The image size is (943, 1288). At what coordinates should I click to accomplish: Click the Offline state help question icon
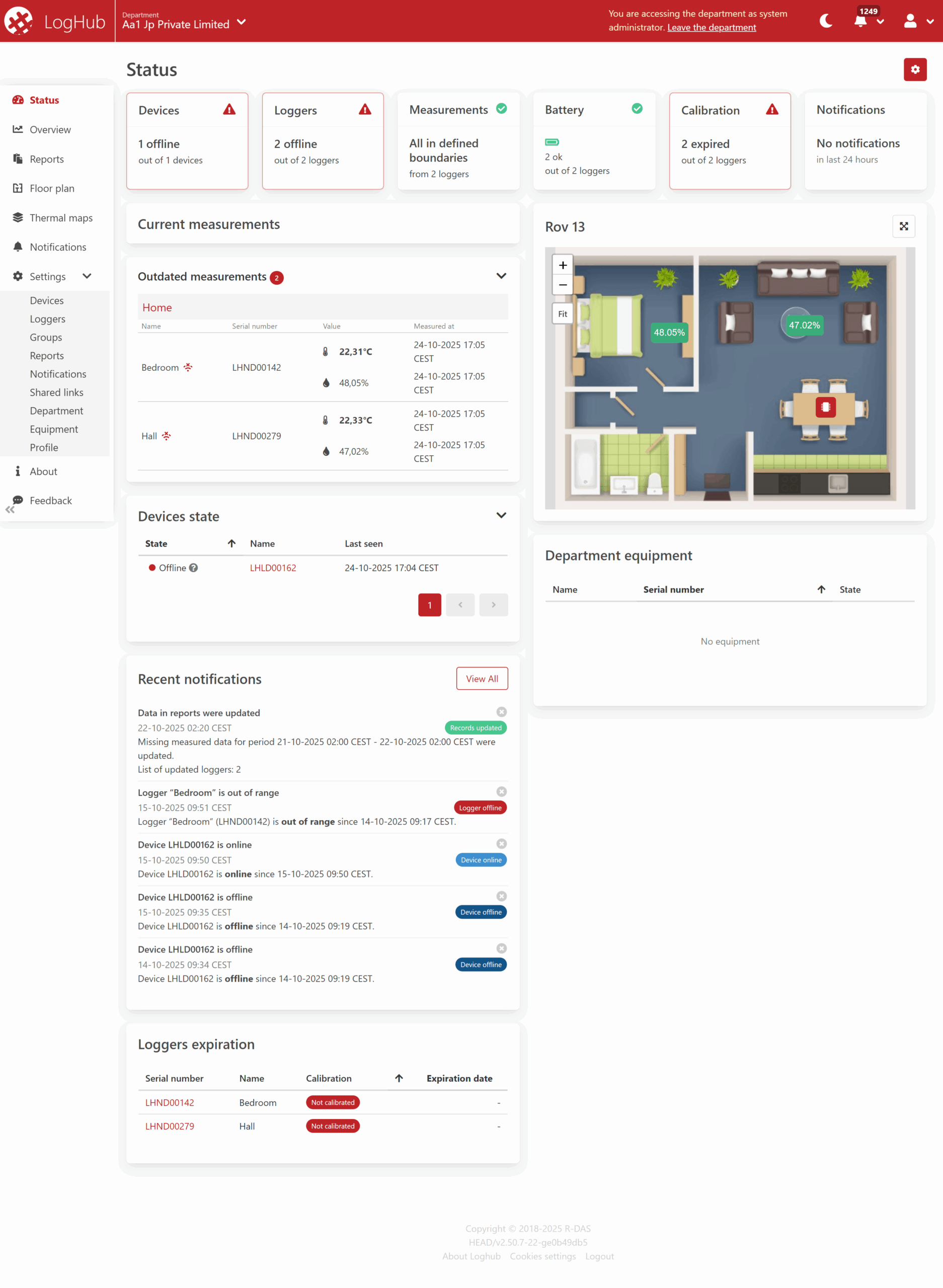click(x=194, y=568)
